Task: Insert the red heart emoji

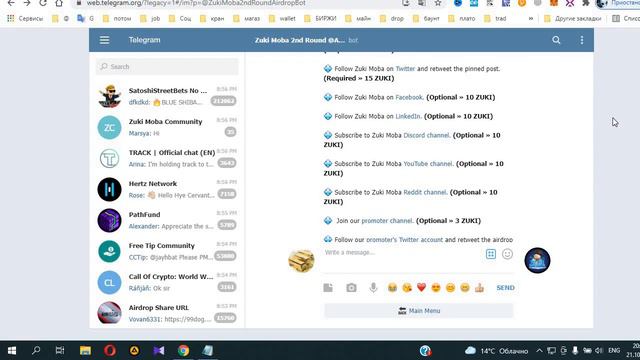Action: coord(421,288)
